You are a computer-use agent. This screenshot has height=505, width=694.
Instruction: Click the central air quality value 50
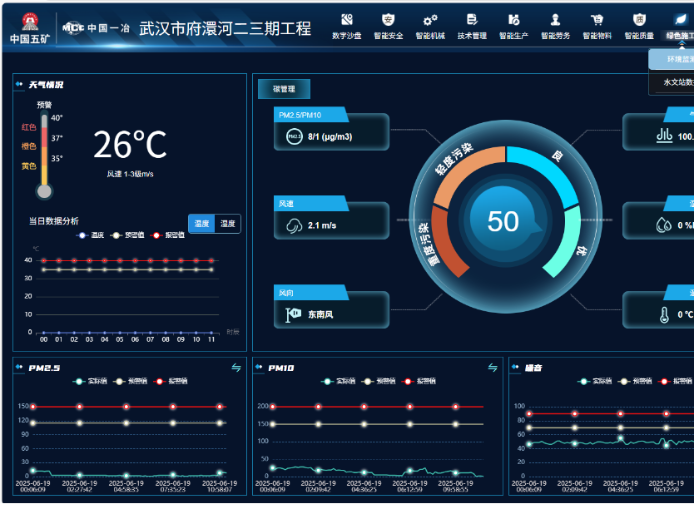pos(503,221)
